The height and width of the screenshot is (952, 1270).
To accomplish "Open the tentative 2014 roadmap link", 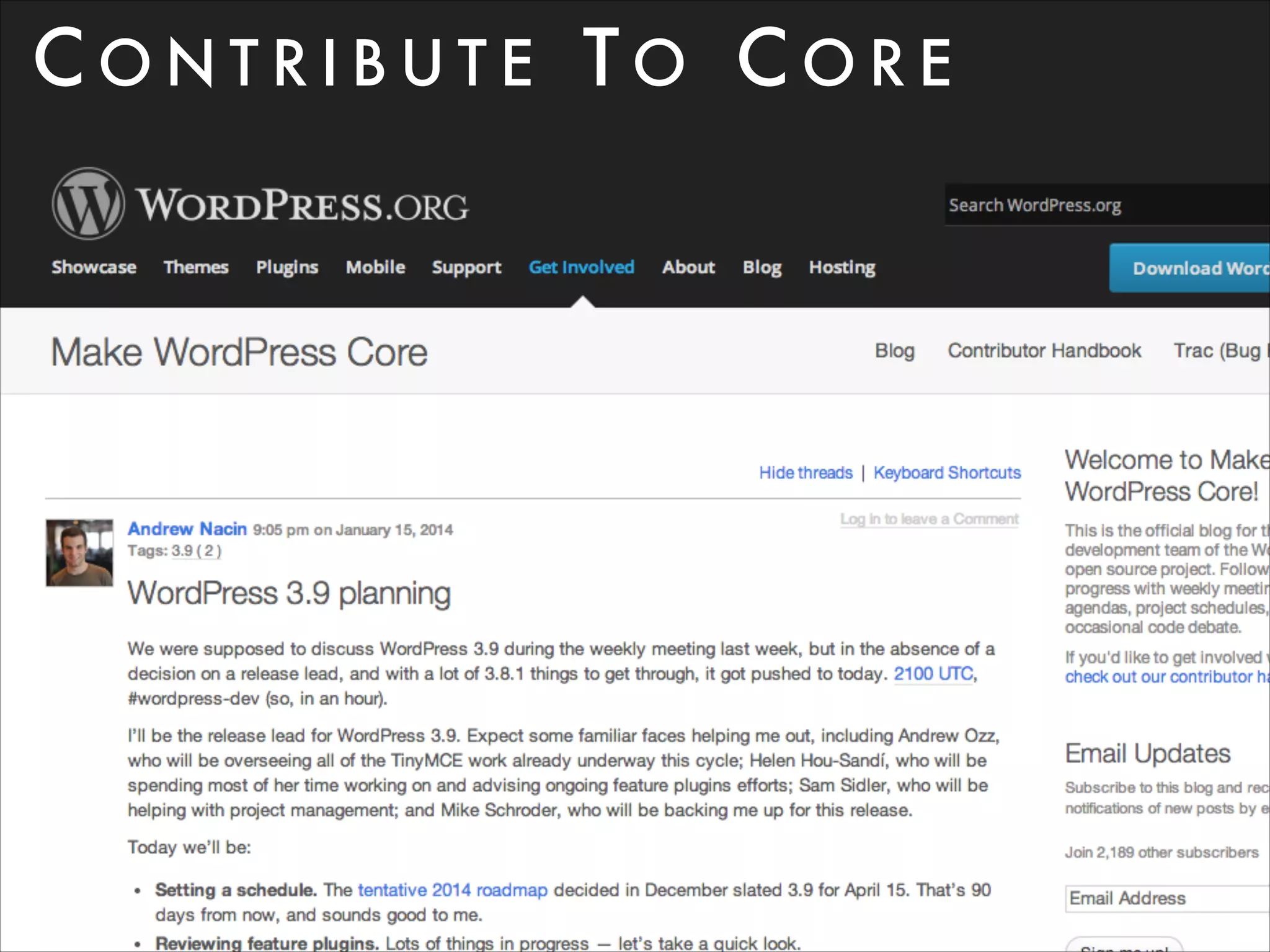I will click(x=453, y=890).
